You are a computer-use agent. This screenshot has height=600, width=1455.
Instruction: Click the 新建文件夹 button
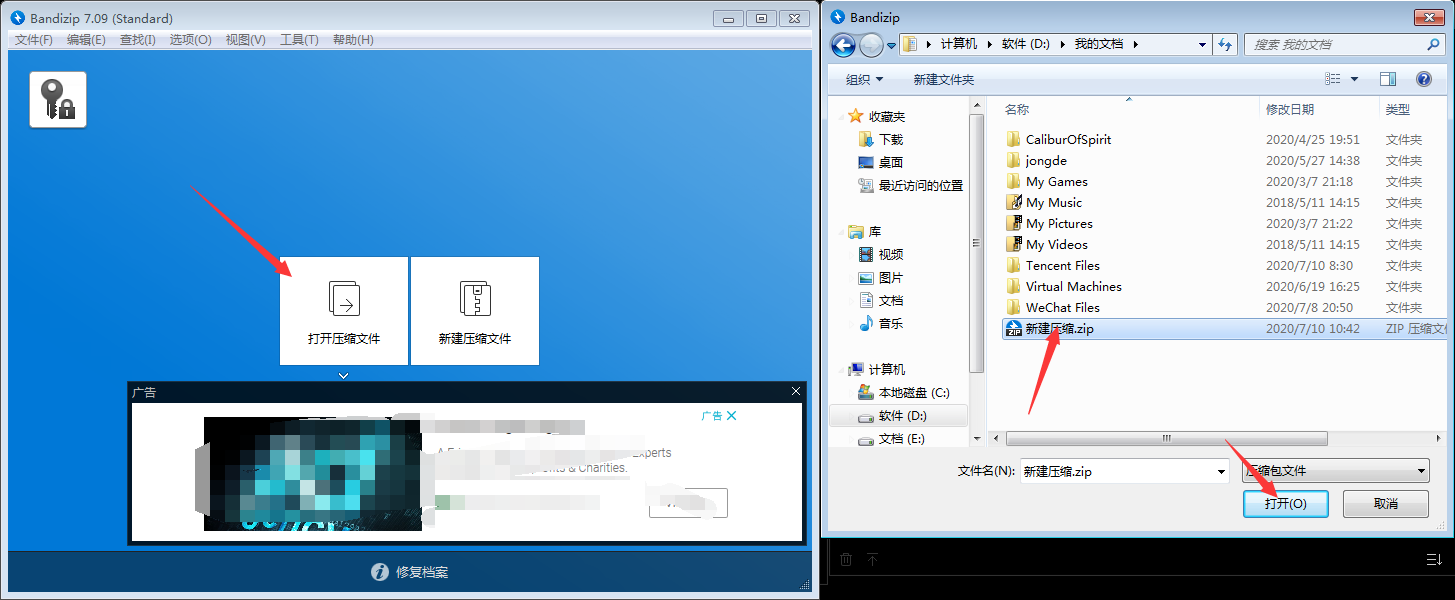[943, 79]
